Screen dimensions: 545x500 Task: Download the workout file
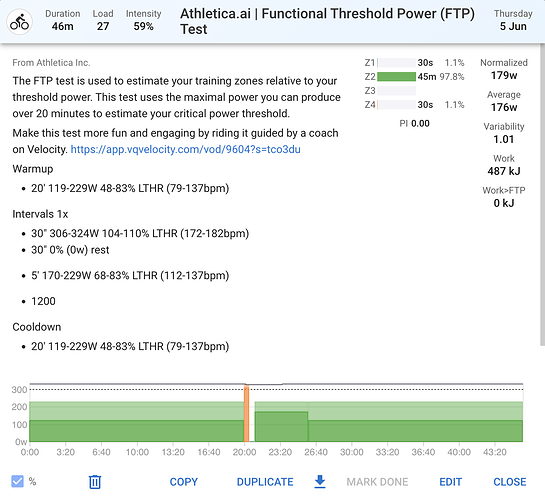[x=320, y=482]
